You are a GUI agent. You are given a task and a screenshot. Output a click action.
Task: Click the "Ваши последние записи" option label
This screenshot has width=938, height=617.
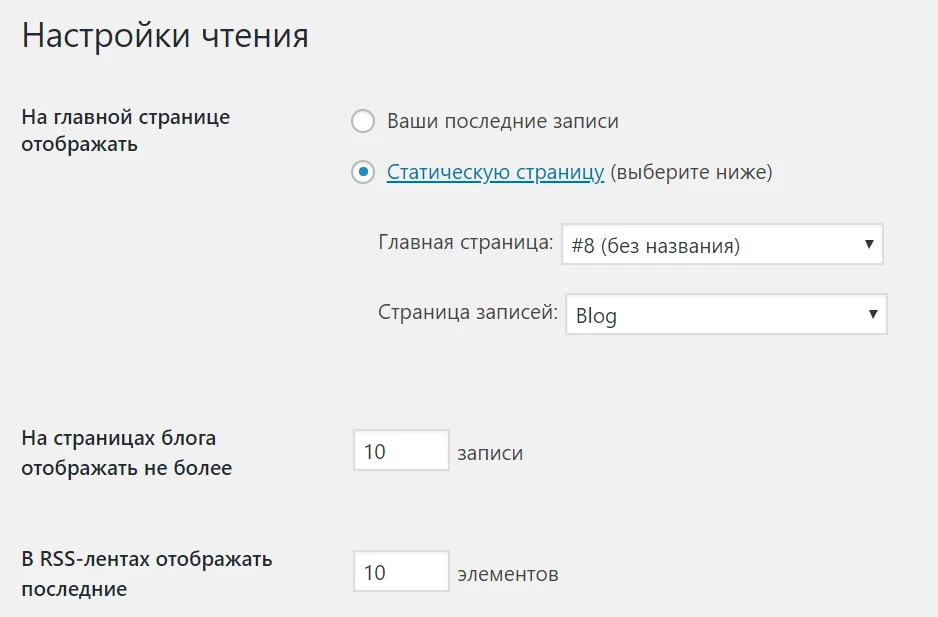[x=503, y=122]
